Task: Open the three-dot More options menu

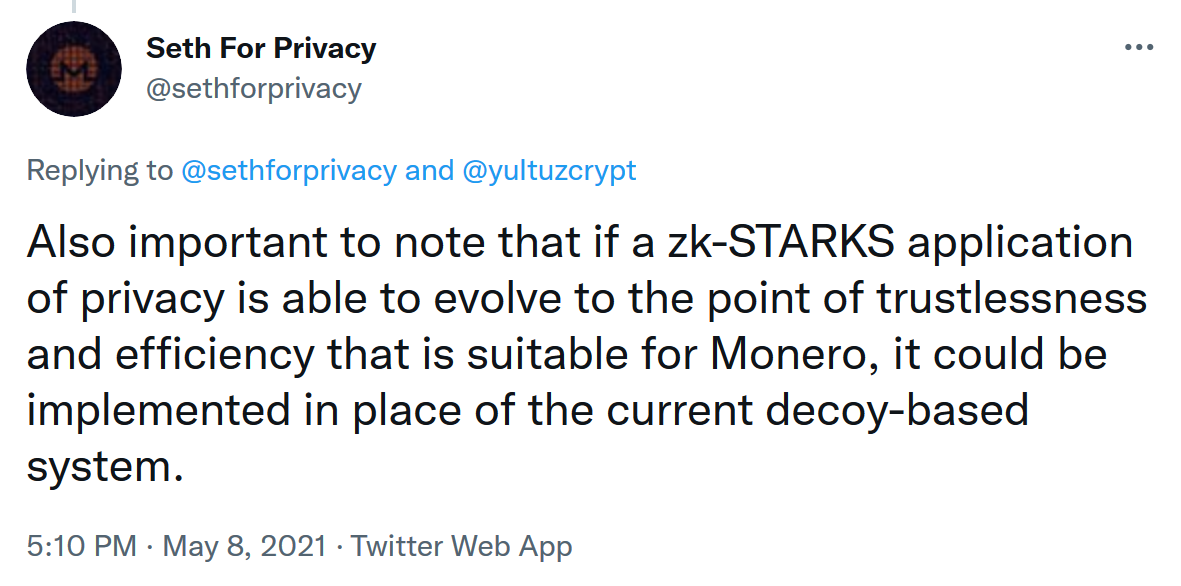Action: tap(1140, 48)
